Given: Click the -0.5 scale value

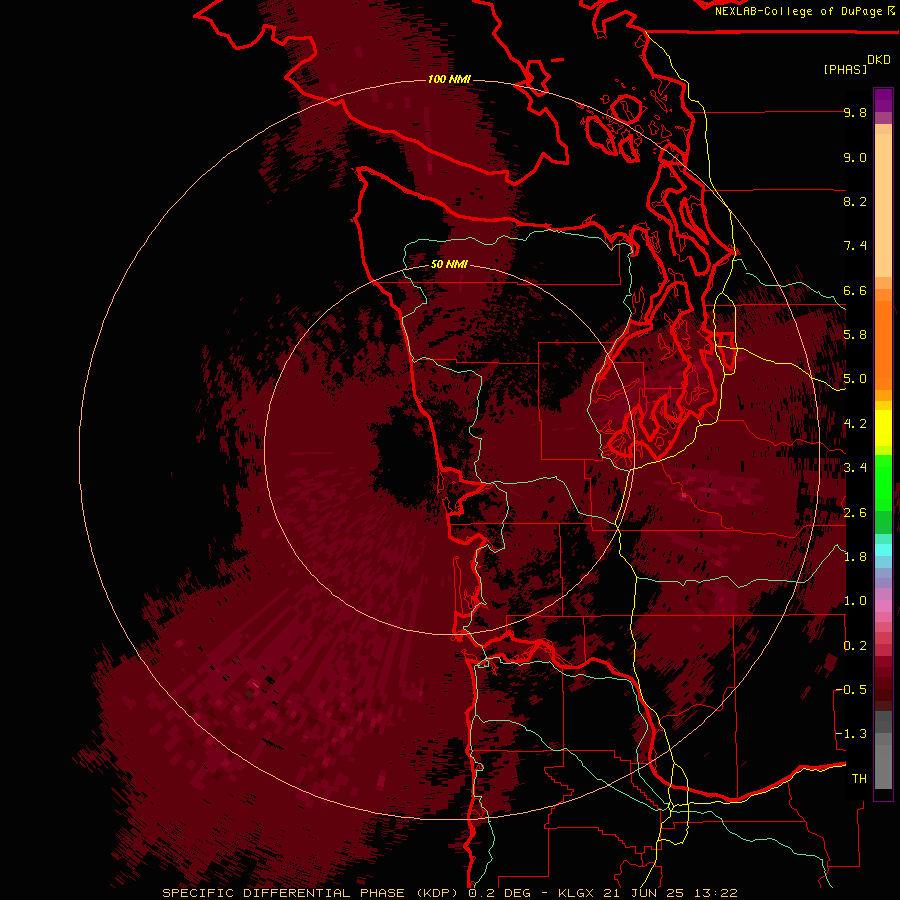Looking at the screenshot, I should pos(851,689).
